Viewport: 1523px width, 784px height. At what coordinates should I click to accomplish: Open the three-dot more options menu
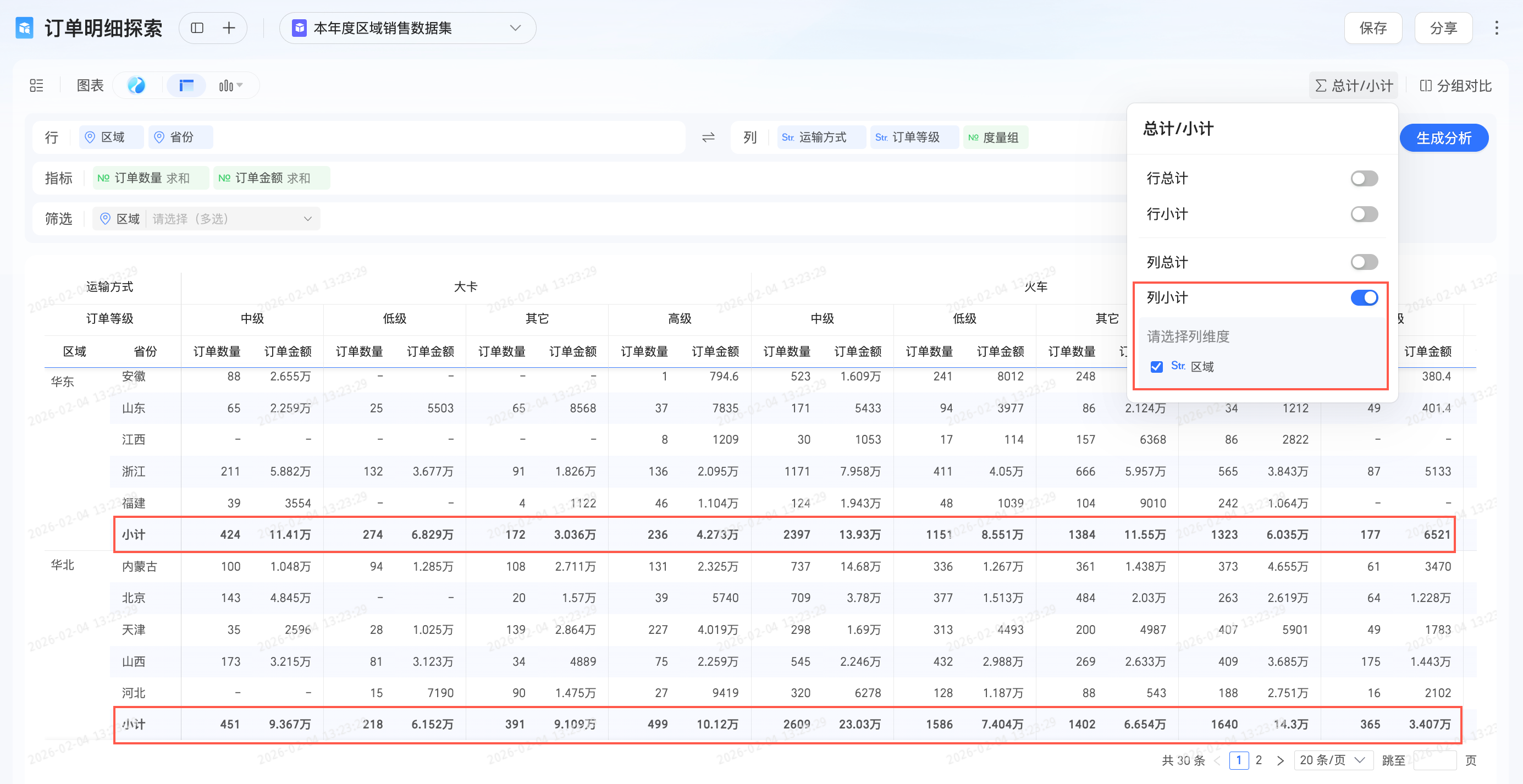click(x=1496, y=28)
